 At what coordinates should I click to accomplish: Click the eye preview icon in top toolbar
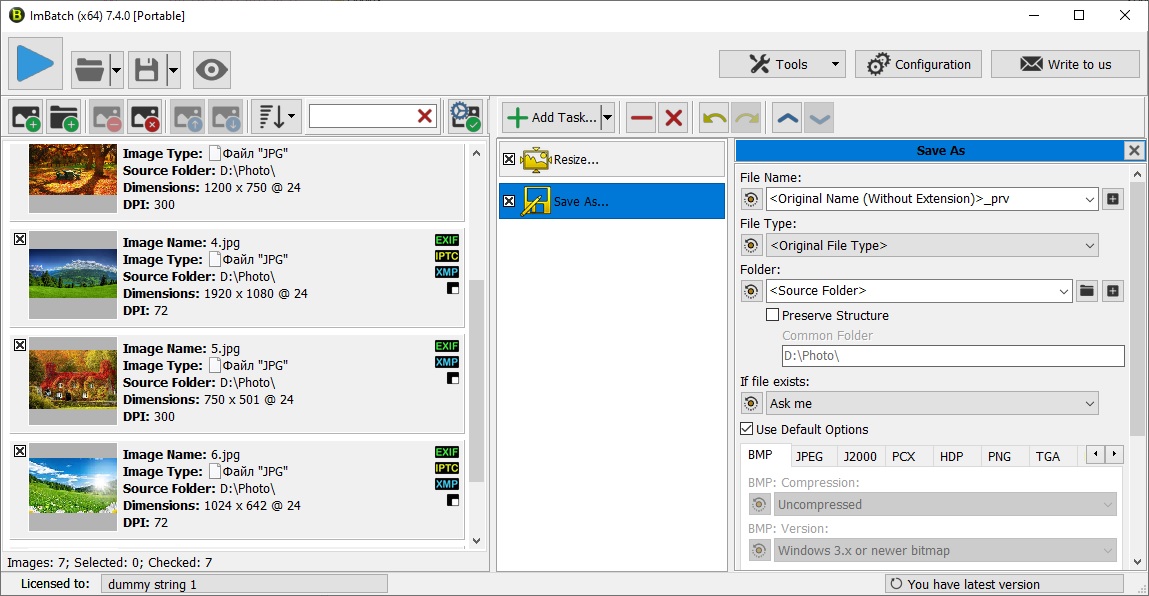[211, 70]
